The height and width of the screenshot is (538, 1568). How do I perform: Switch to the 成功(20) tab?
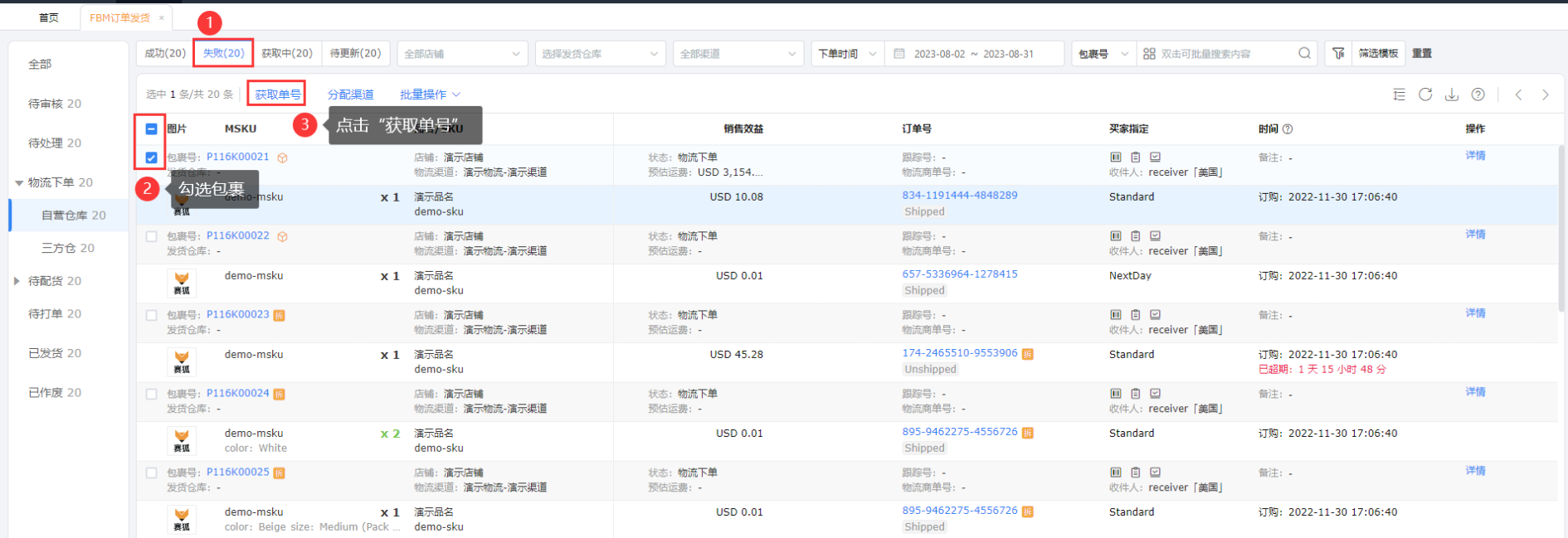click(x=165, y=53)
